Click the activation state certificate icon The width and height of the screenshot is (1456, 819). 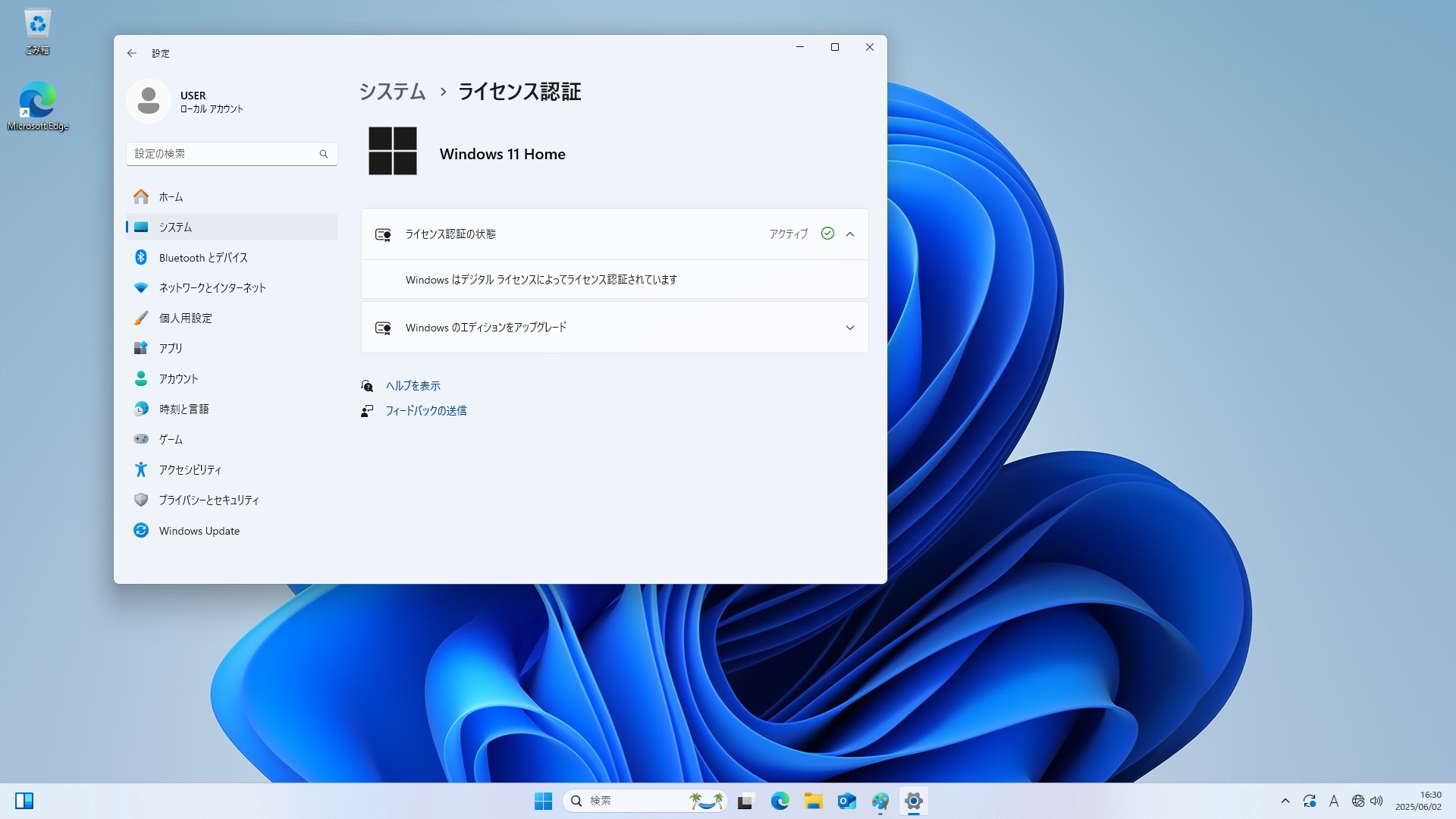pos(383,234)
